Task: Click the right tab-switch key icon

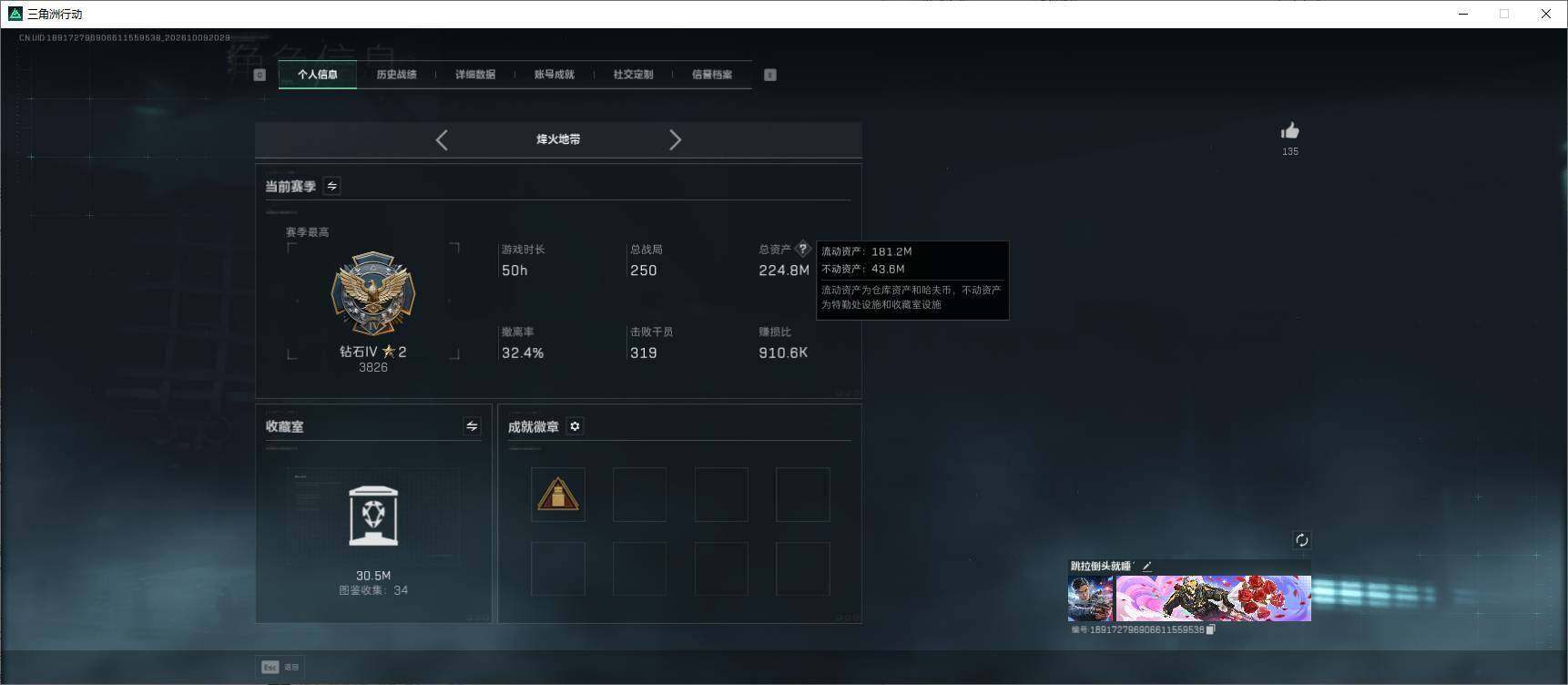Action: 770,75
